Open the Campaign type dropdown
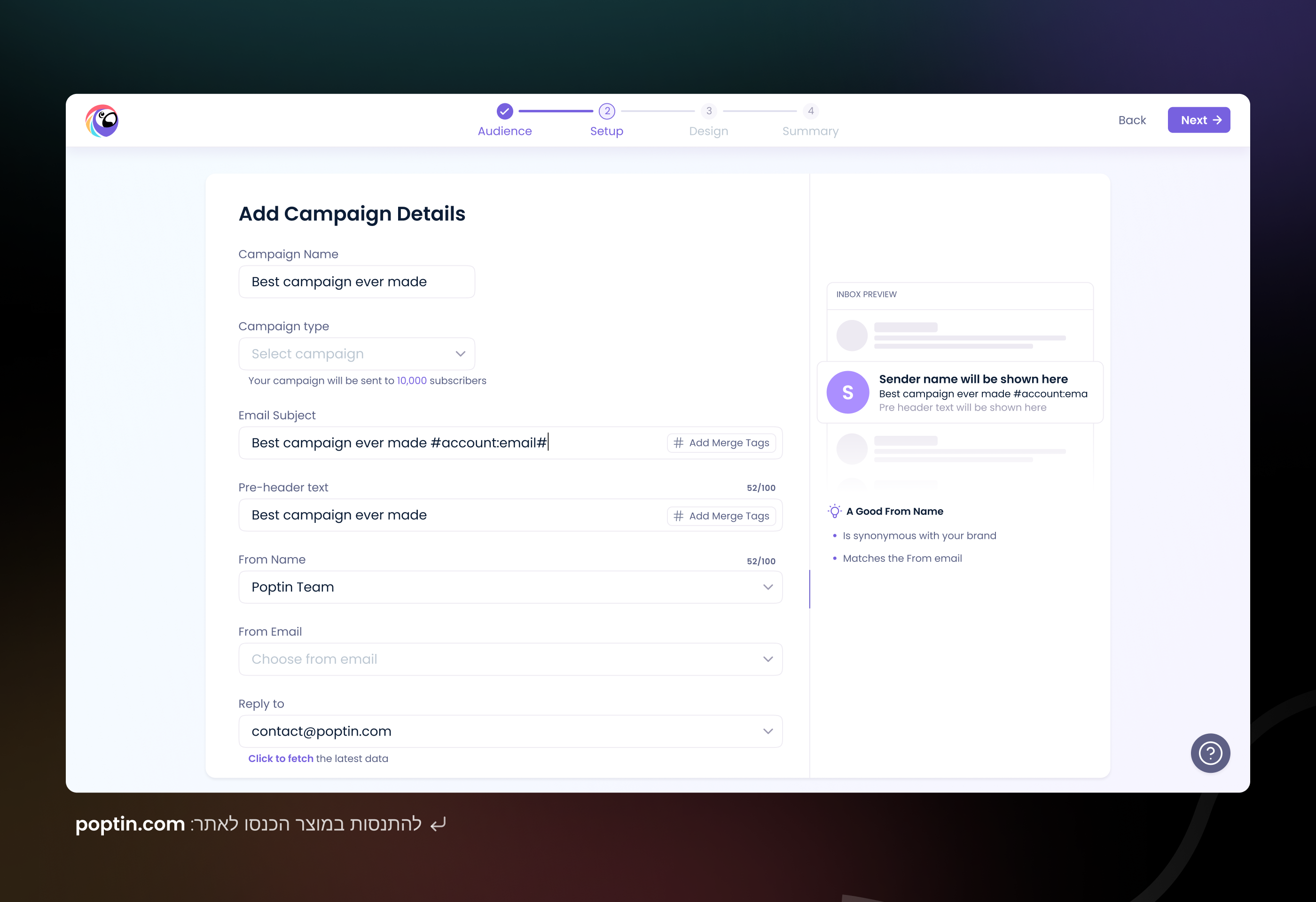The image size is (1316, 902). click(x=357, y=354)
